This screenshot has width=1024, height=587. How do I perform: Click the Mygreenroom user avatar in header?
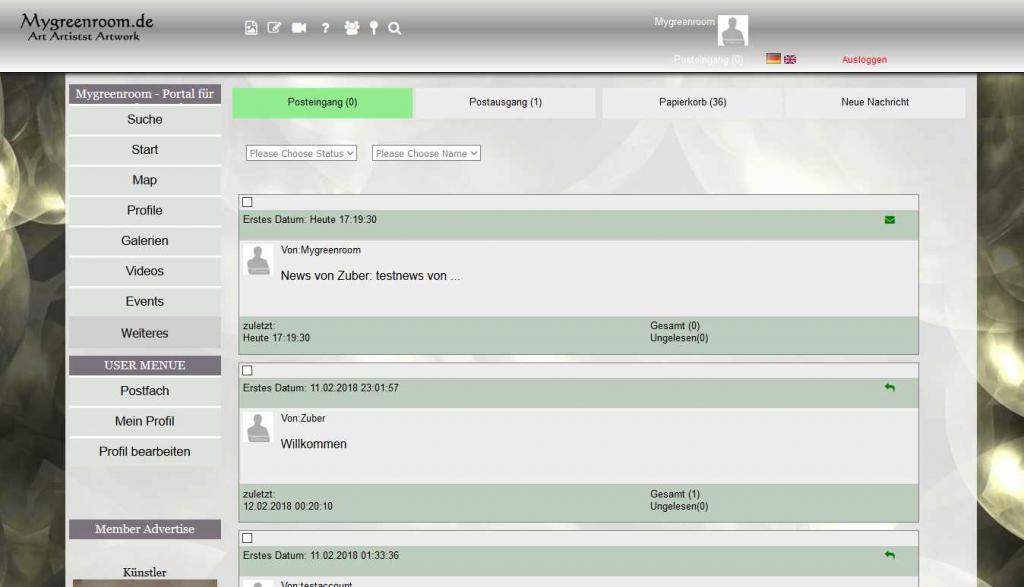[733, 30]
